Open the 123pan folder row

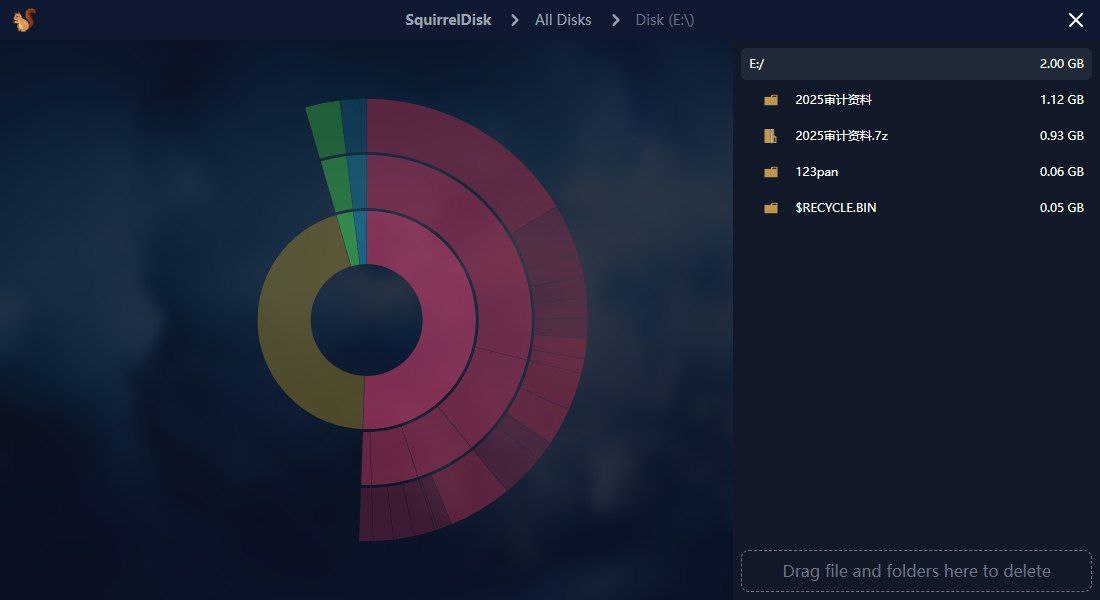coord(915,172)
